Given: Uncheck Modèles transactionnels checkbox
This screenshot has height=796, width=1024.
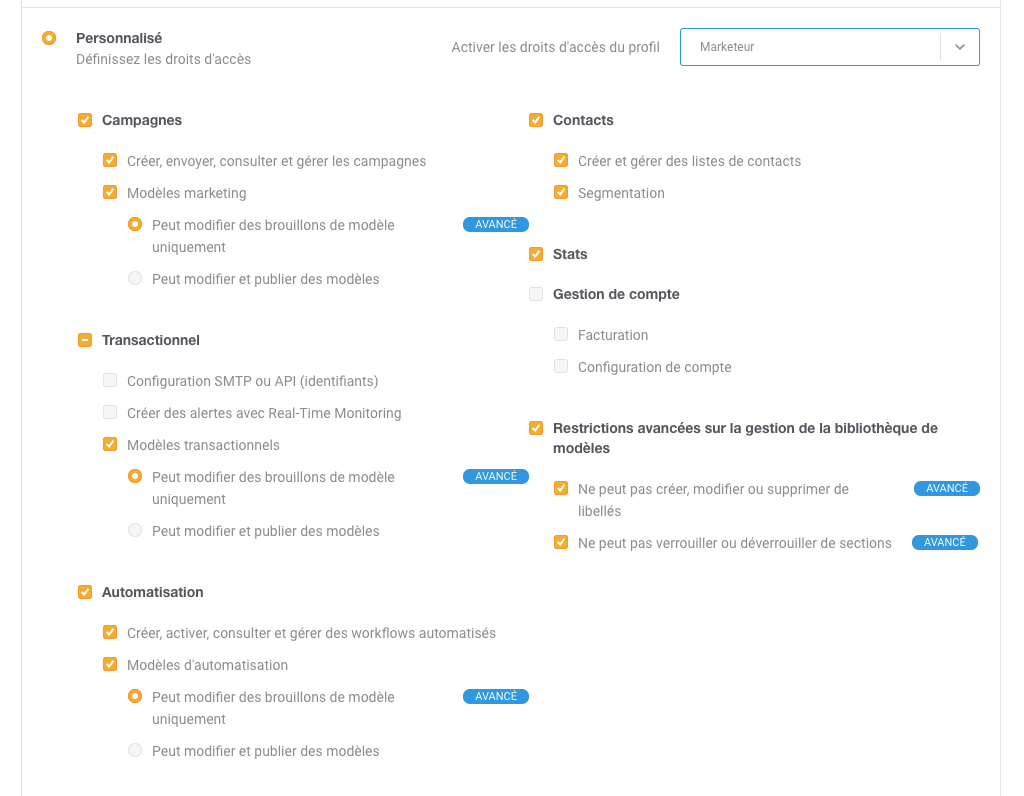Looking at the screenshot, I should tap(110, 445).
